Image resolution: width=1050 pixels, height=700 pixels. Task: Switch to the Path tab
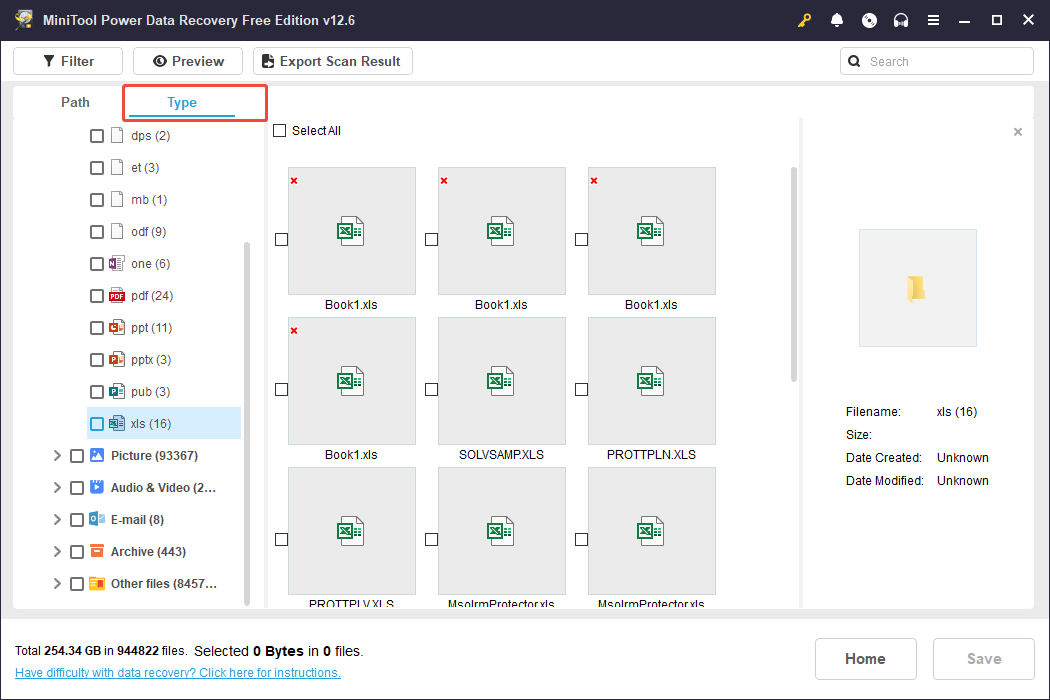tap(75, 102)
